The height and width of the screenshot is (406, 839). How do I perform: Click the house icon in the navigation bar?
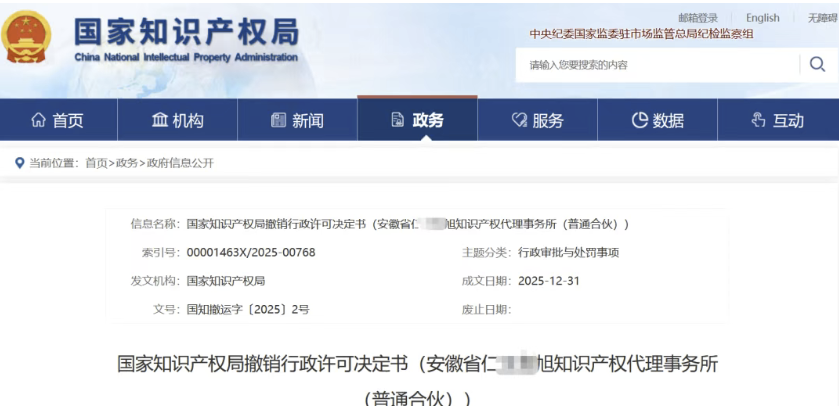pyautogui.click(x=39, y=120)
